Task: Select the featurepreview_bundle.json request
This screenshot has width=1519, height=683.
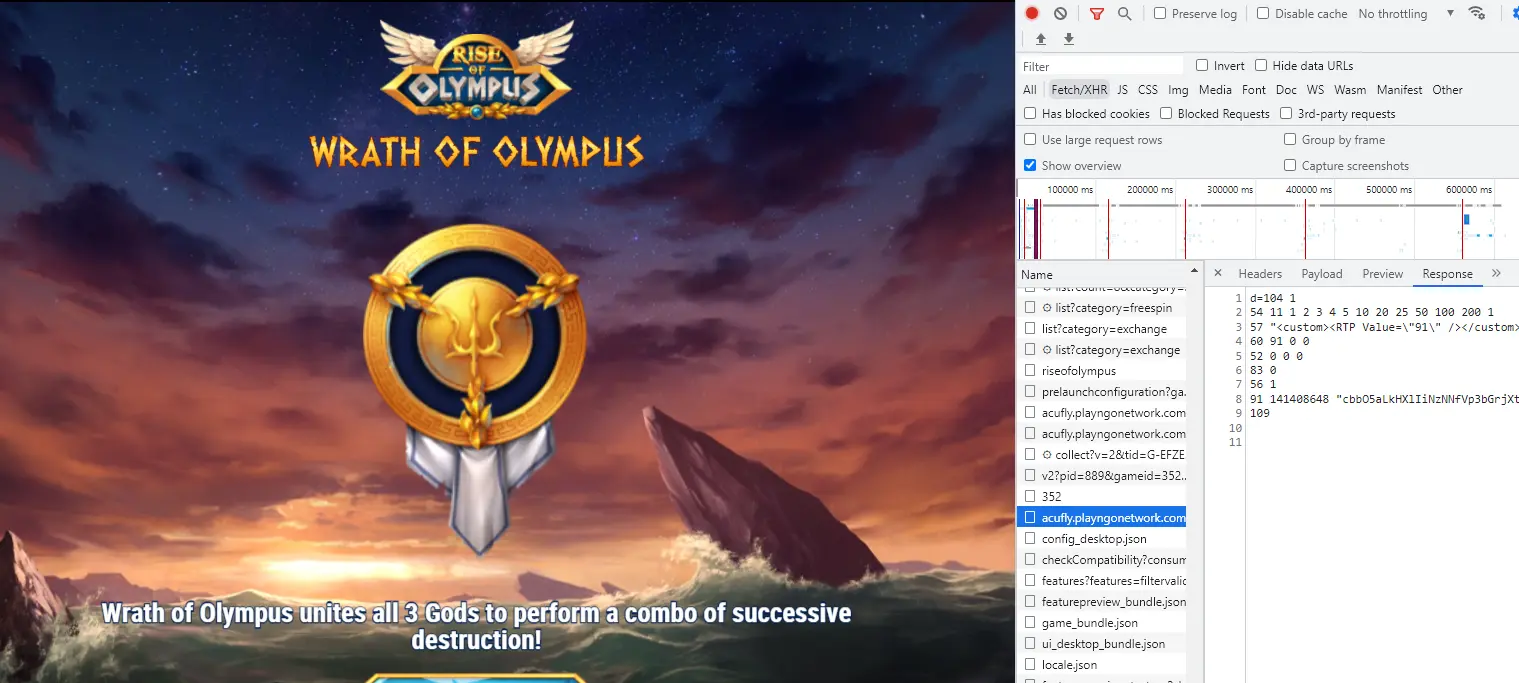Action: tap(1102, 602)
